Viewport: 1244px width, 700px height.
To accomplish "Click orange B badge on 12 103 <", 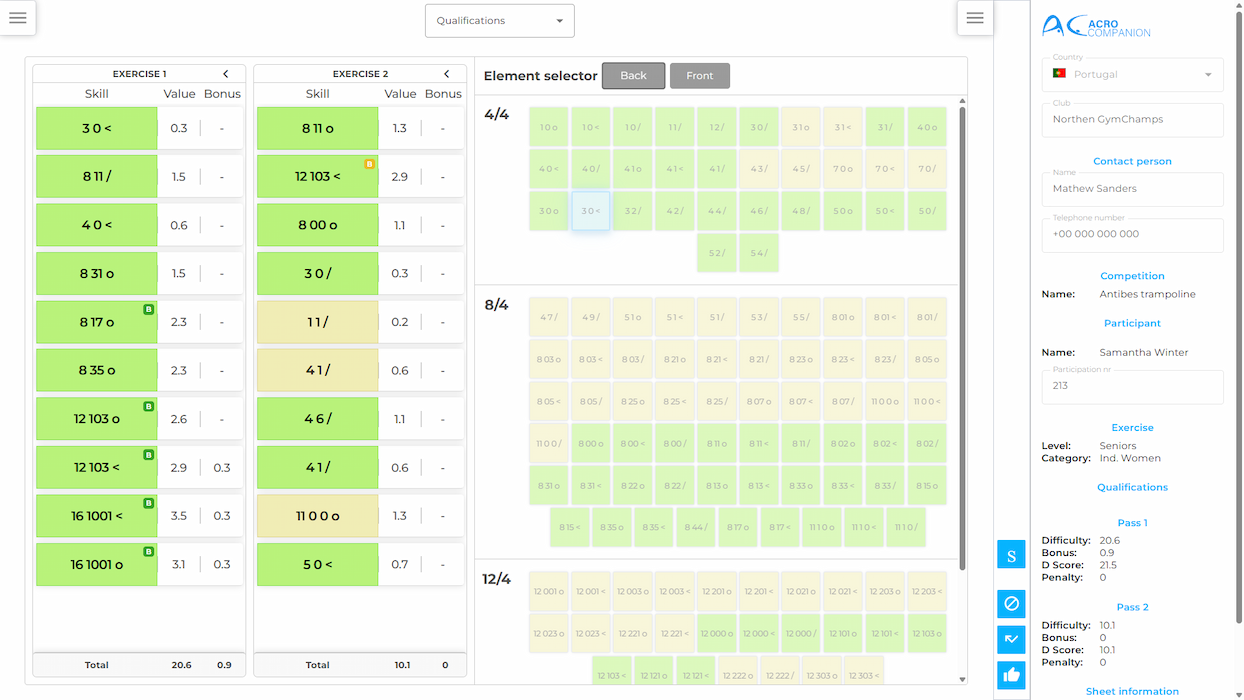I will tap(369, 163).
